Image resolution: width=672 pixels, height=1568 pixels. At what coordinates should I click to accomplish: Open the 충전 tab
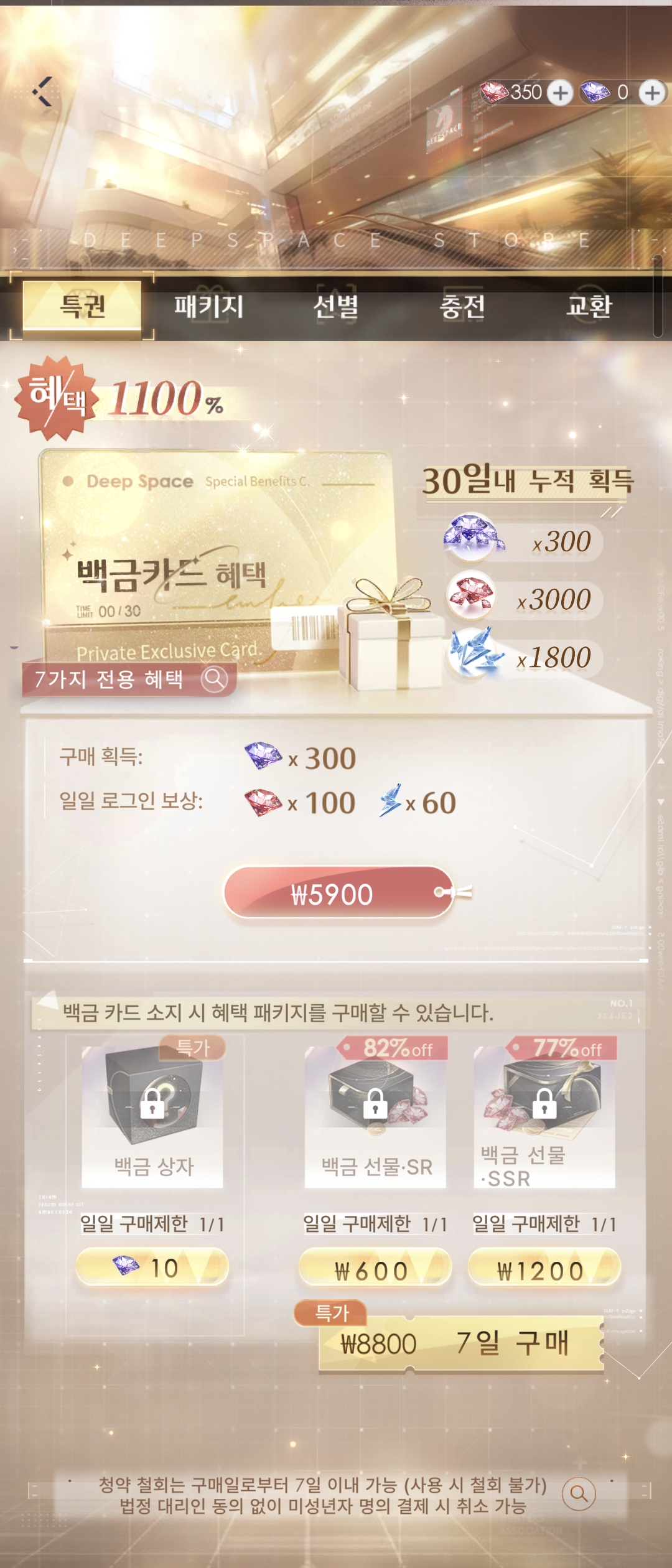click(462, 306)
